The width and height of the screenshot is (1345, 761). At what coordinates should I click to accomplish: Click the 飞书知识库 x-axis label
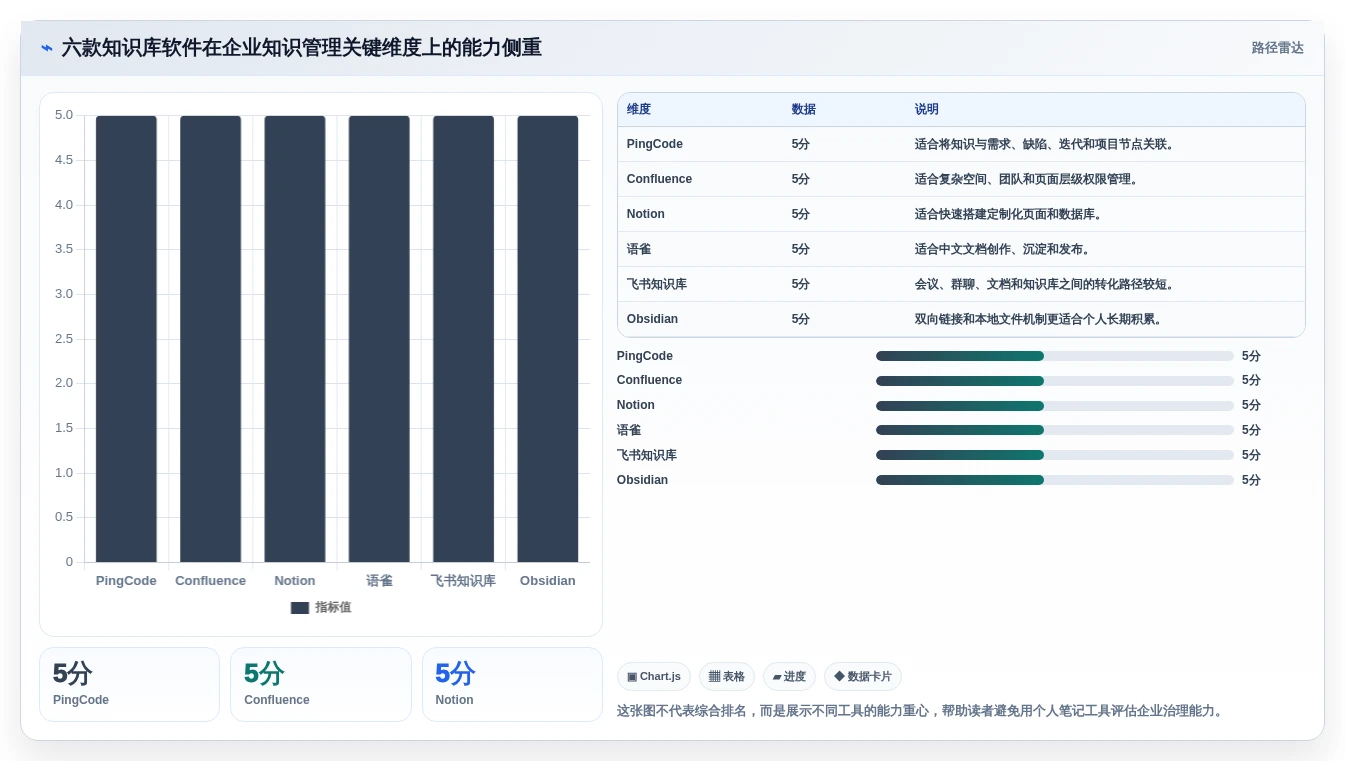point(463,581)
